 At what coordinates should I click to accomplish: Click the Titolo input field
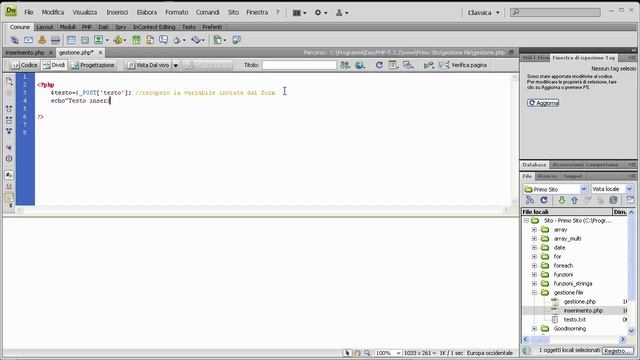(299, 65)
